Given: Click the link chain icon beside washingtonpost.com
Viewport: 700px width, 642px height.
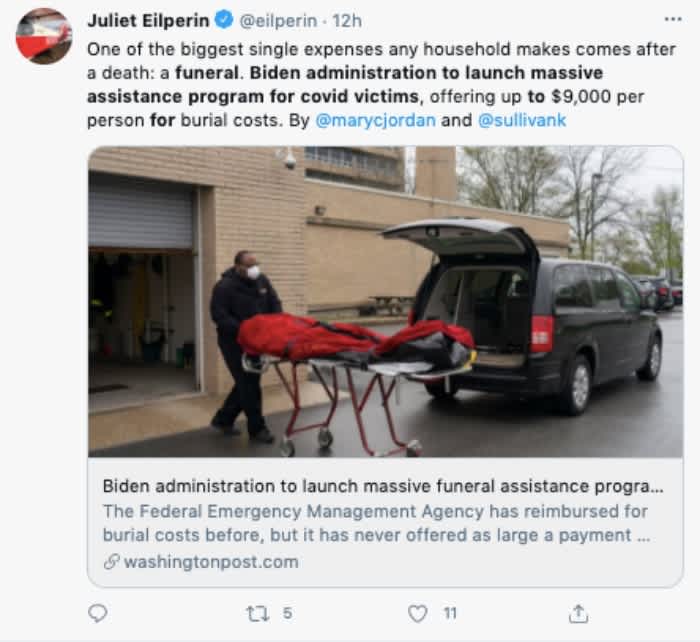Looking at the screenshot, I should (x=111, y=562).
